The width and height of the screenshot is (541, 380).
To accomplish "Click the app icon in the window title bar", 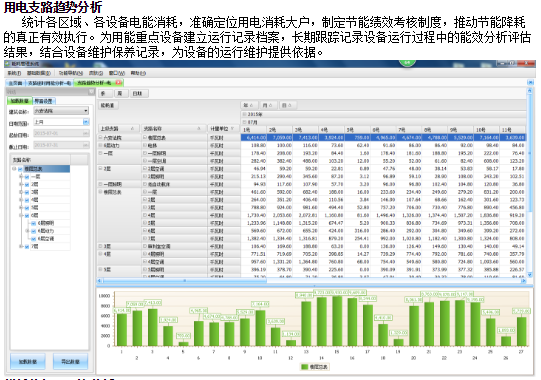I will click(x=8, y=64).
